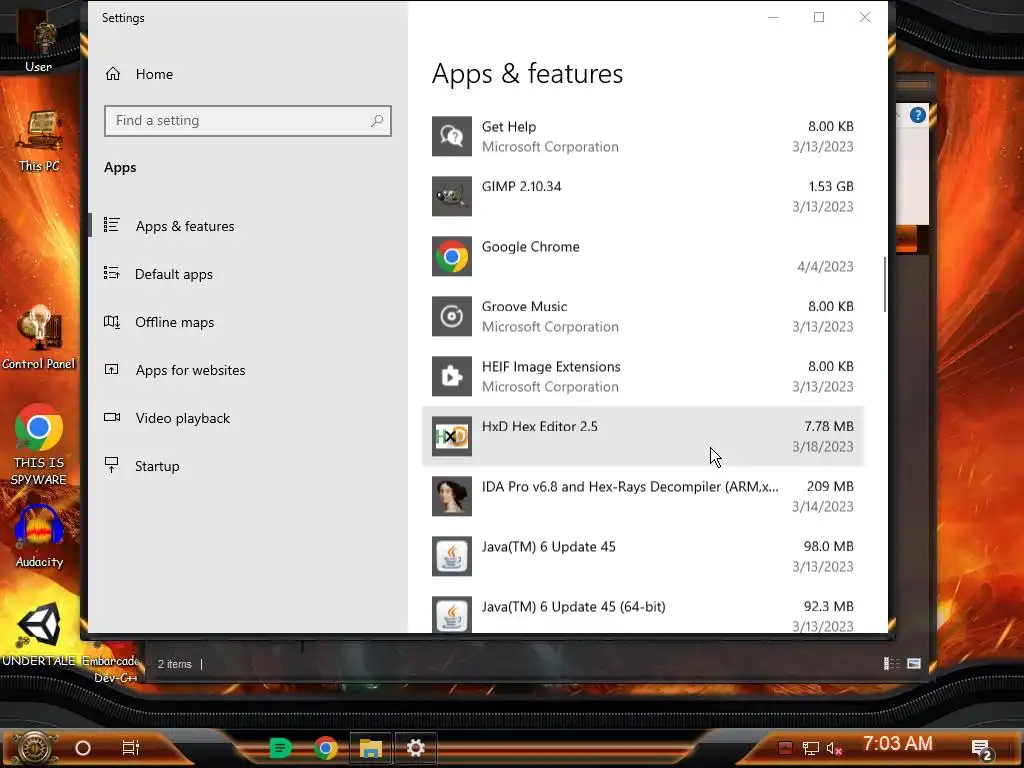Click the Offline maps sidebar icon
The height and width of the screenshot is (768, 1024).
[x=112, y=321]
